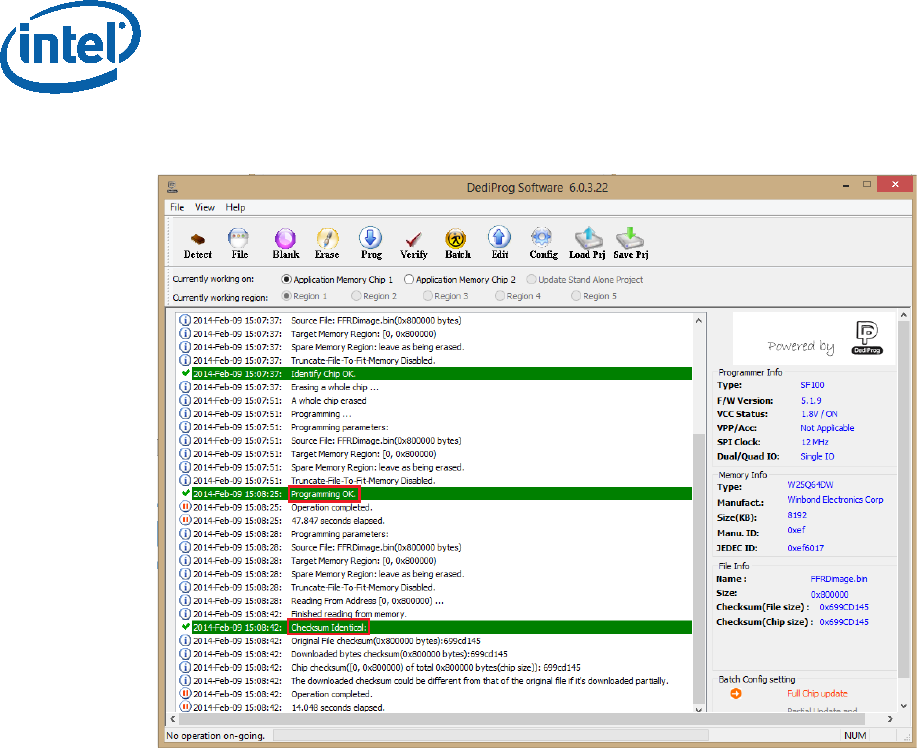The height and width of the screenshot is (748, 917).
Task: Click the log scroll-up arrow
Action: tap(698, 320)
